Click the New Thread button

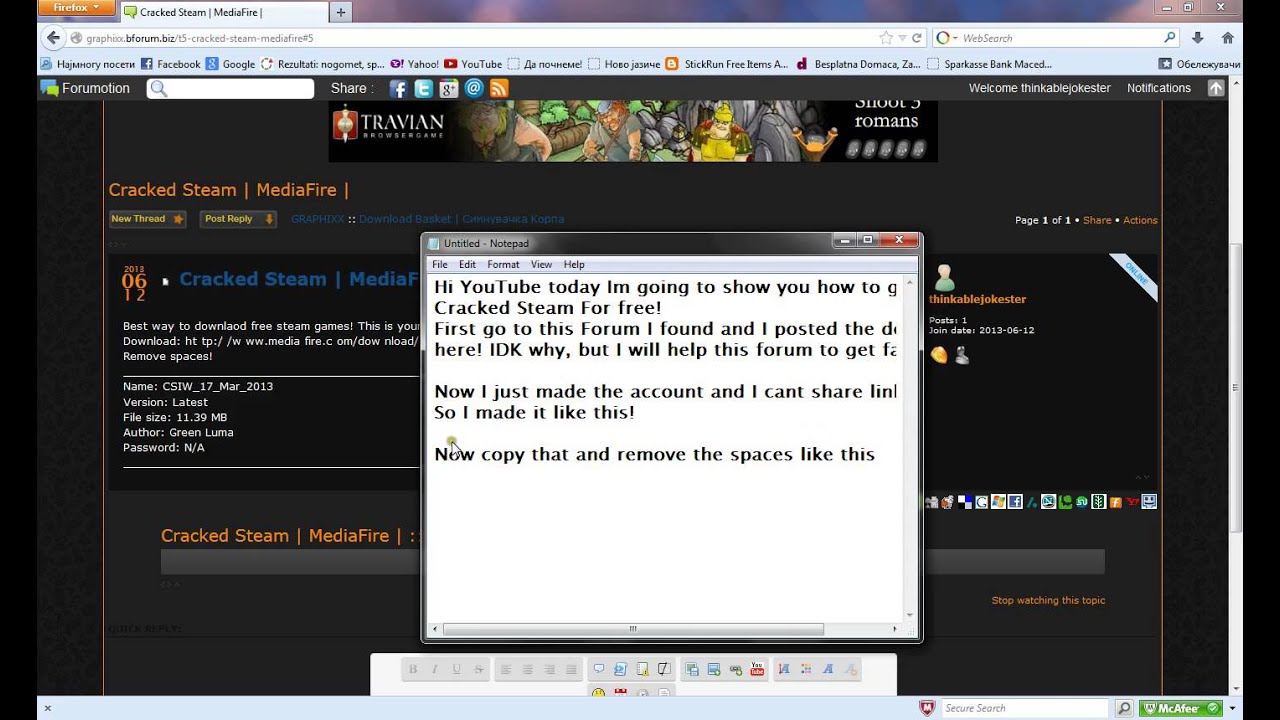point(147,219)
